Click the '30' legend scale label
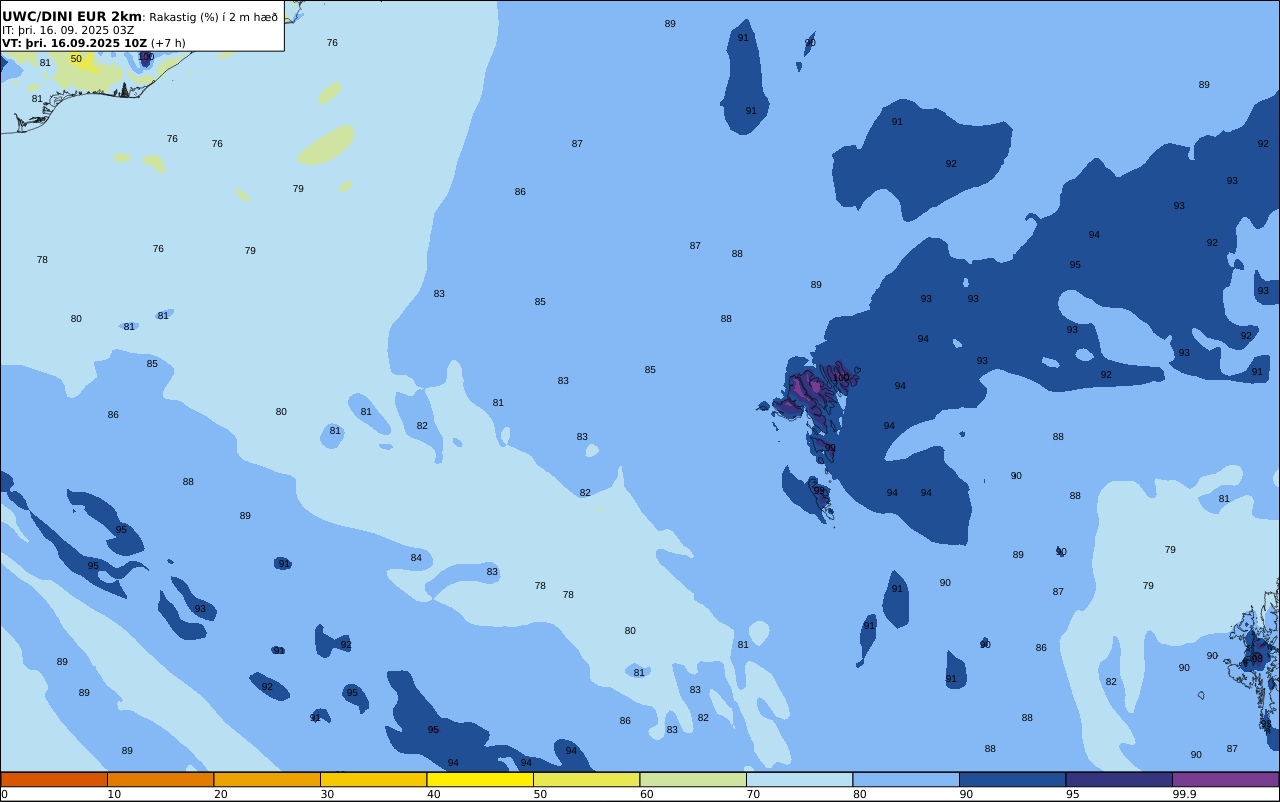Screen dimensions: 1280x802 coord(327,794)
